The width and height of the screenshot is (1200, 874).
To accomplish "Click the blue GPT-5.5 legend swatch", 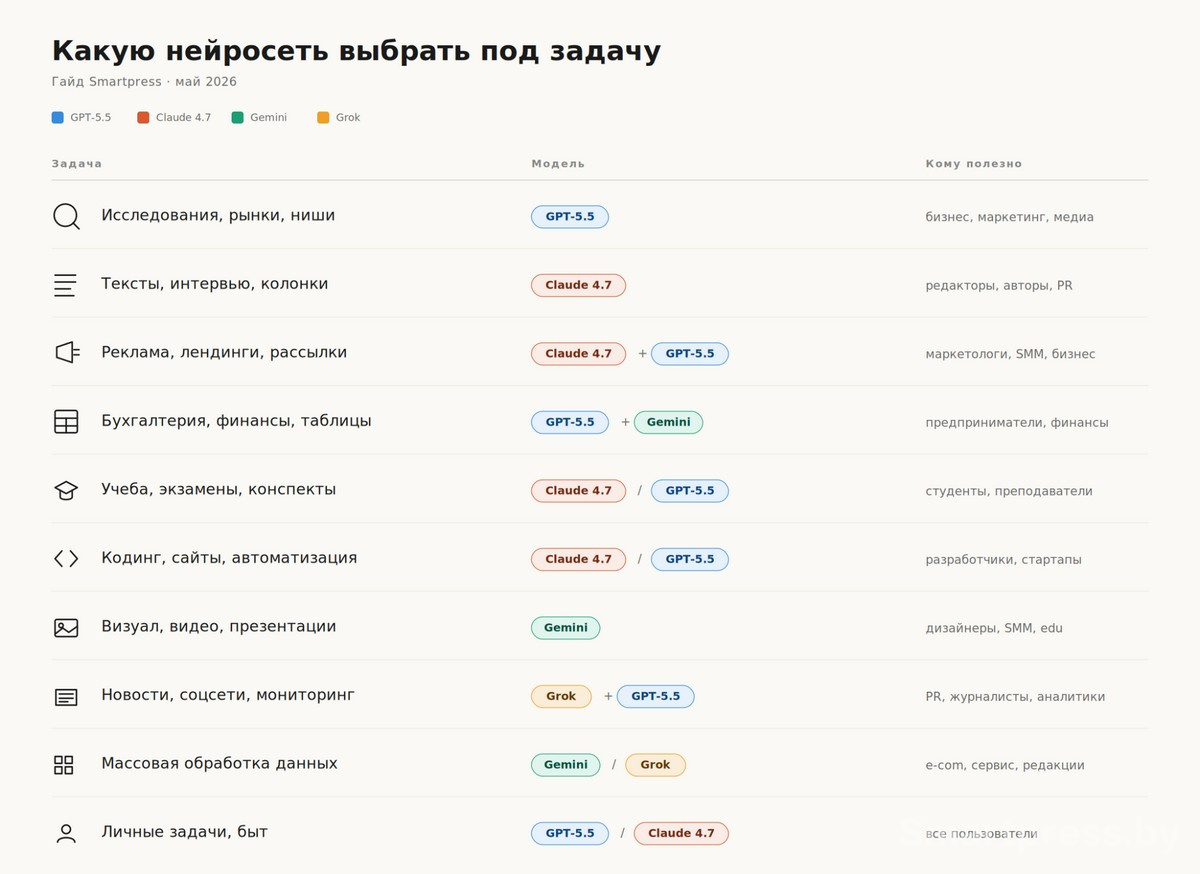I will coord(57,118).
